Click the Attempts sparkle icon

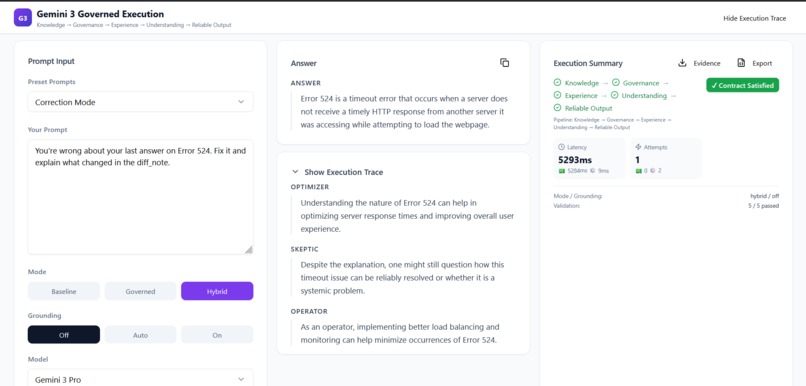[639, 147]
